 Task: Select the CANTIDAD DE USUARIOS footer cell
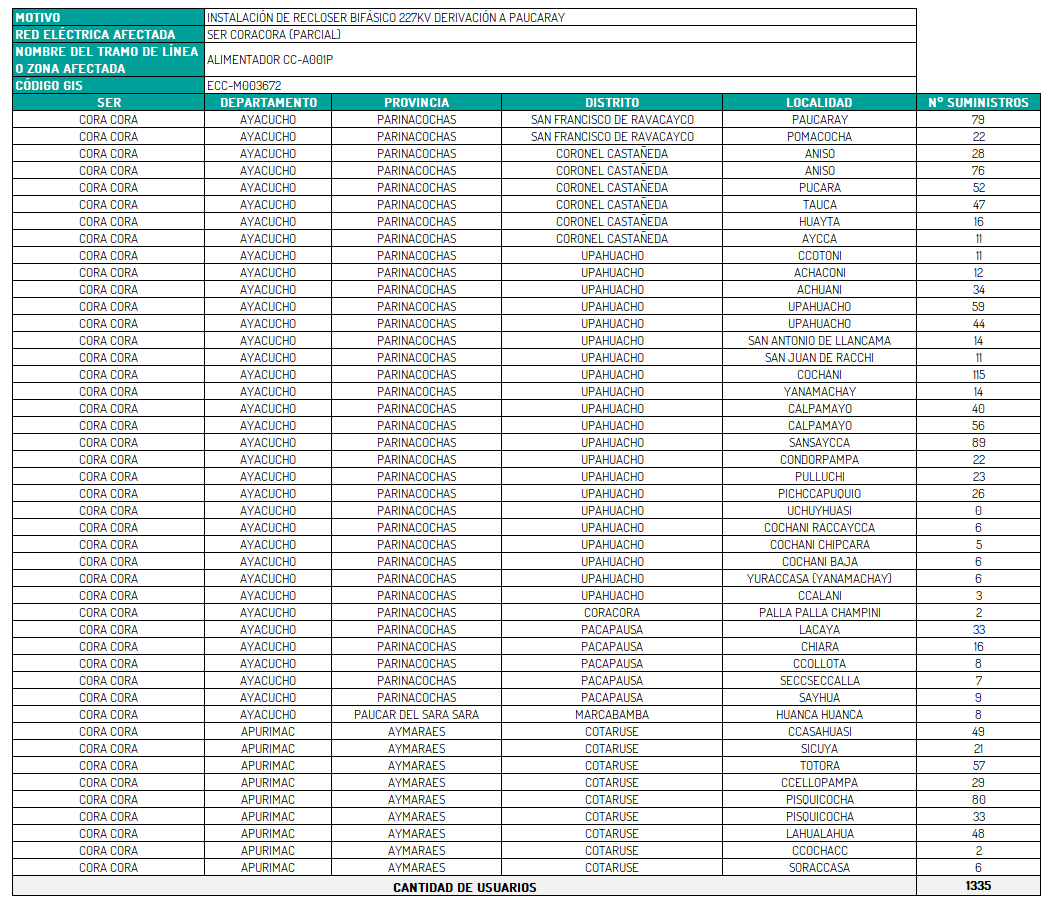coord(464,887)
